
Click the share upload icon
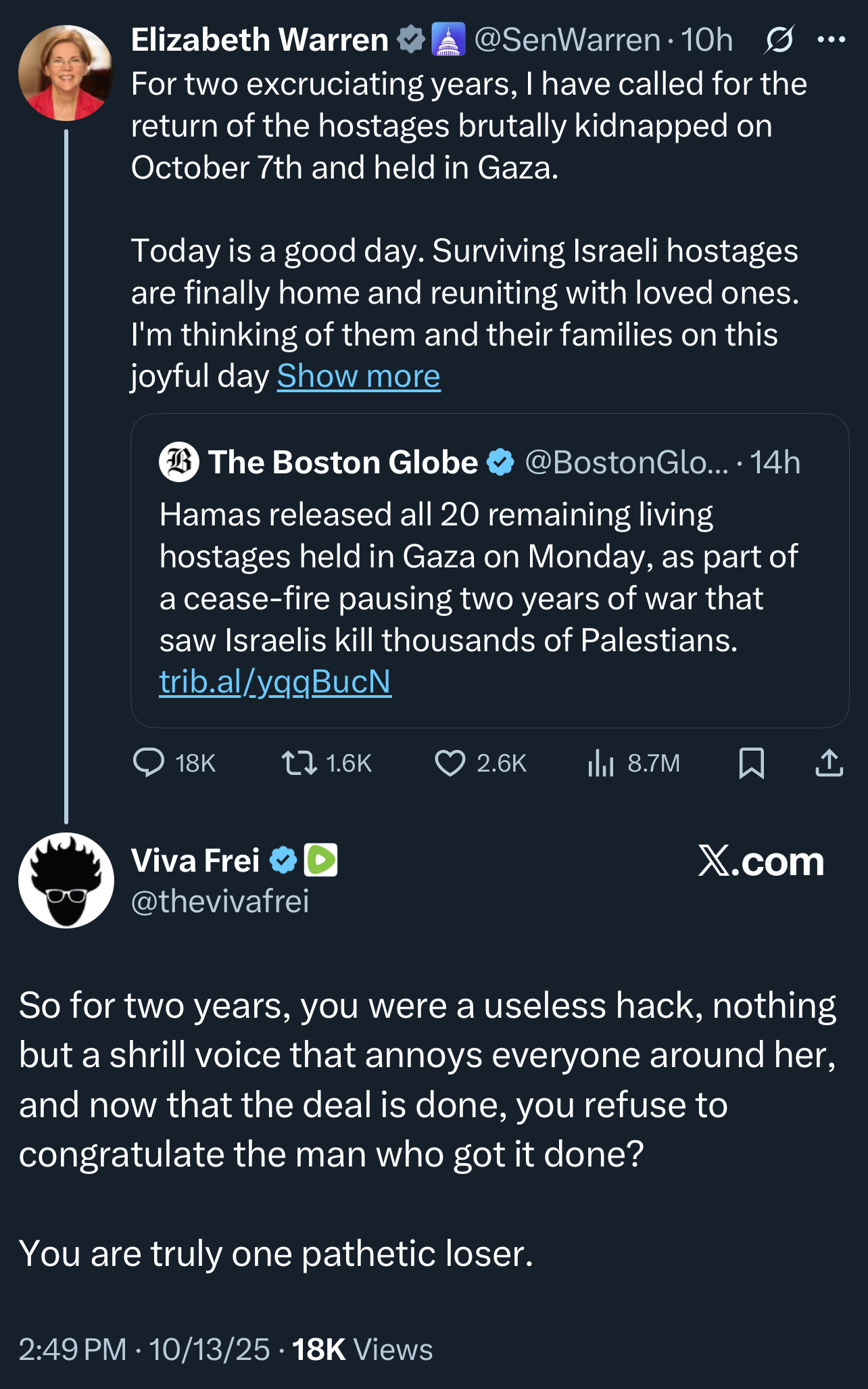point(829,763)
